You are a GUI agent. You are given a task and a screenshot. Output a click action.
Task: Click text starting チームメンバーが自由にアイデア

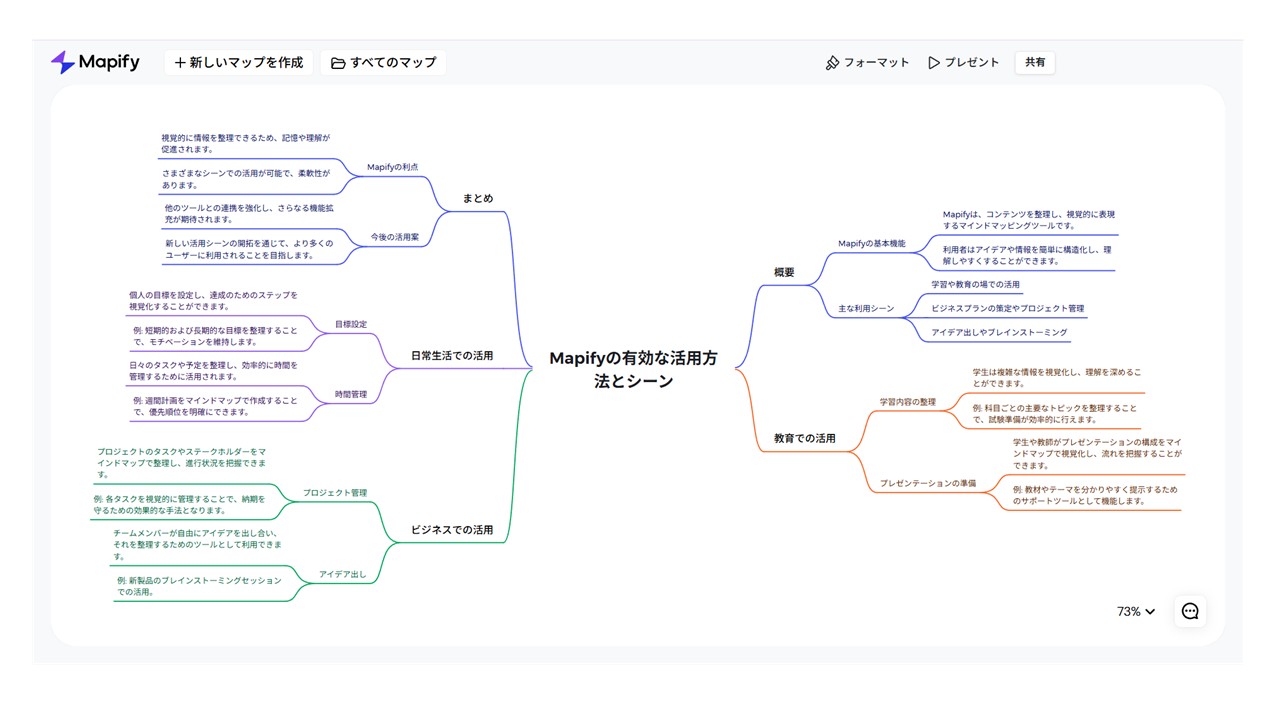(197, 545)
